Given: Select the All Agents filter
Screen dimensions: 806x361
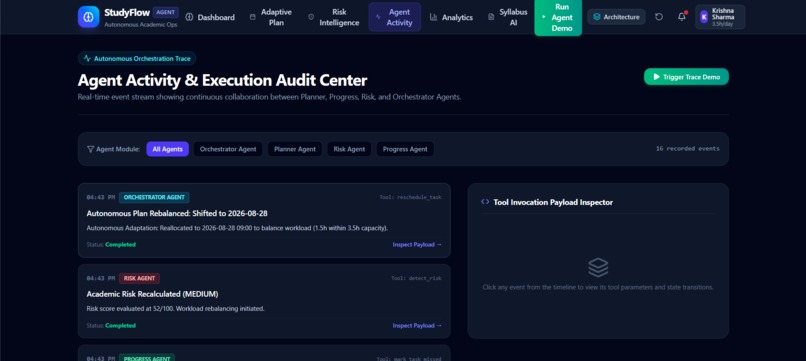Looking at the screenshot, I should coord(168,149).
